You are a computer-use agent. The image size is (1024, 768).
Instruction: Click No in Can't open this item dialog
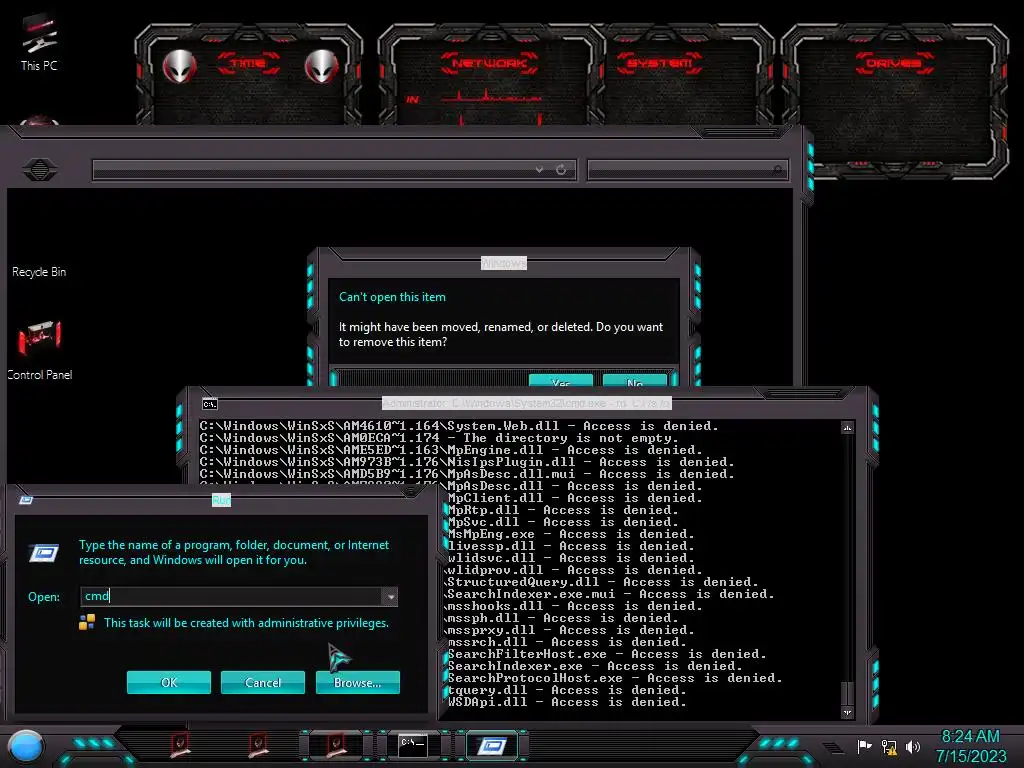pos(635,381)
